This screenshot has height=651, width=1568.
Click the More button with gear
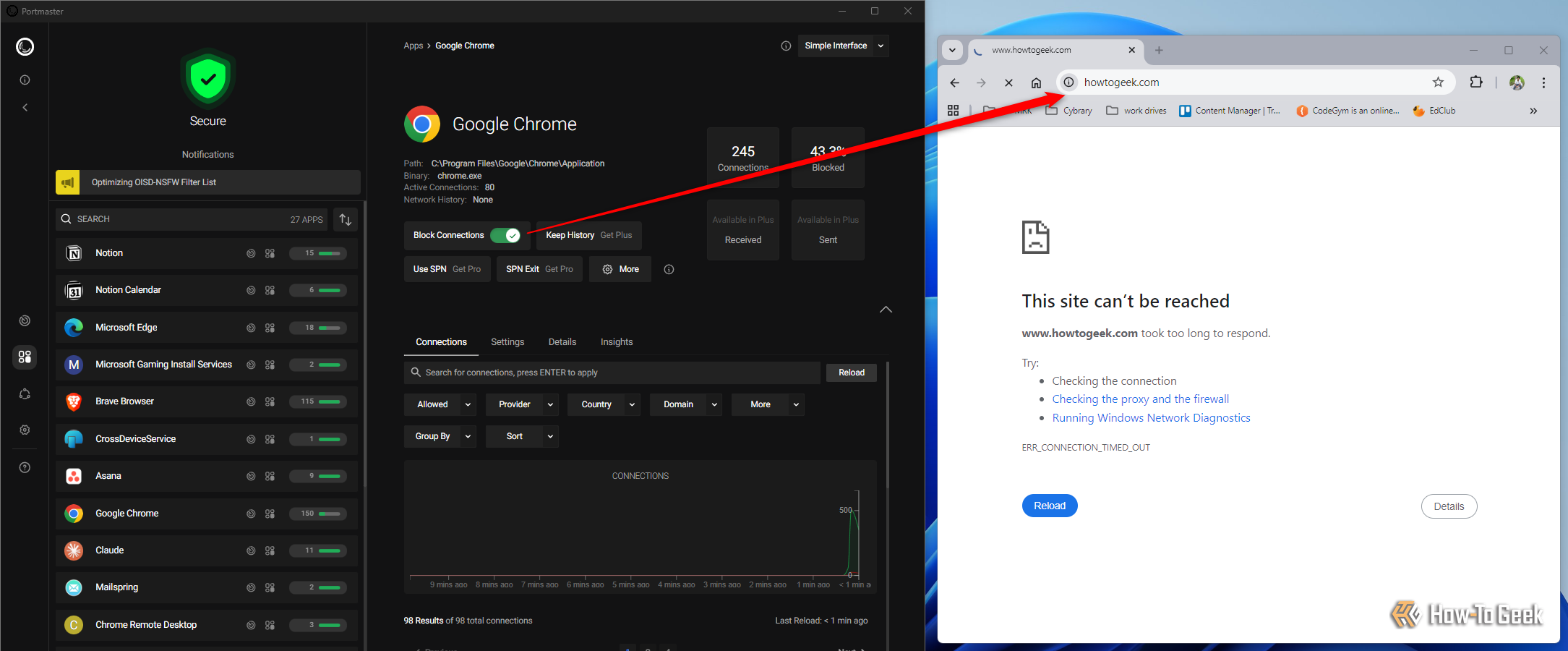click(620, 269)
